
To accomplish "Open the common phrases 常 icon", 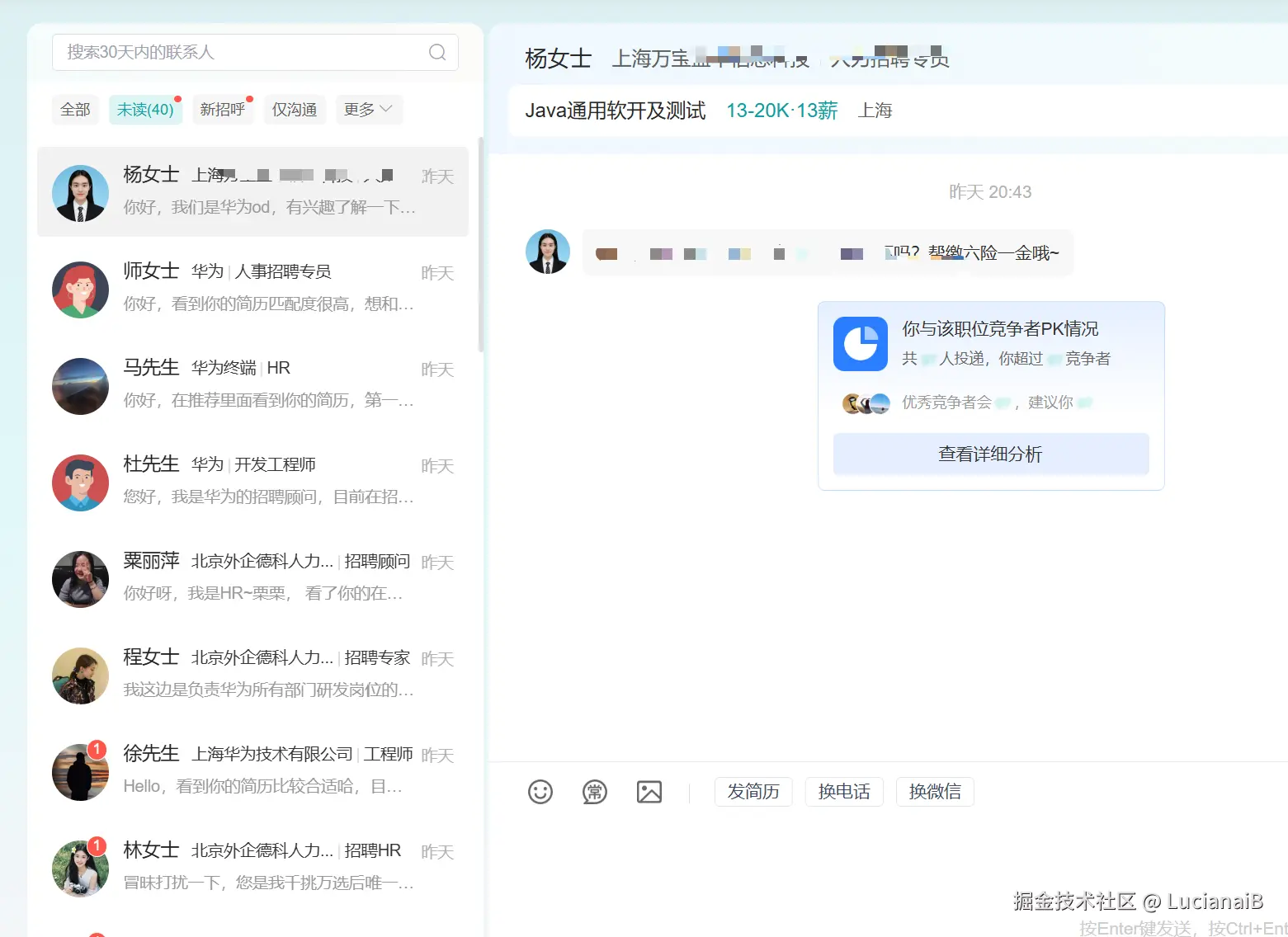I will 595,792.
